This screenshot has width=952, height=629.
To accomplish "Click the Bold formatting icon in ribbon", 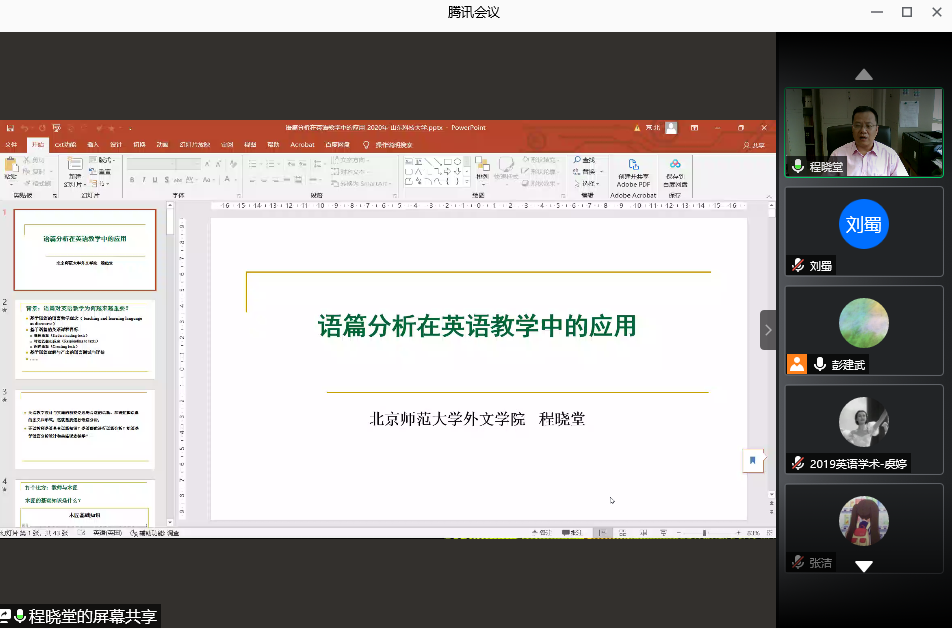I will pos(132,180).
